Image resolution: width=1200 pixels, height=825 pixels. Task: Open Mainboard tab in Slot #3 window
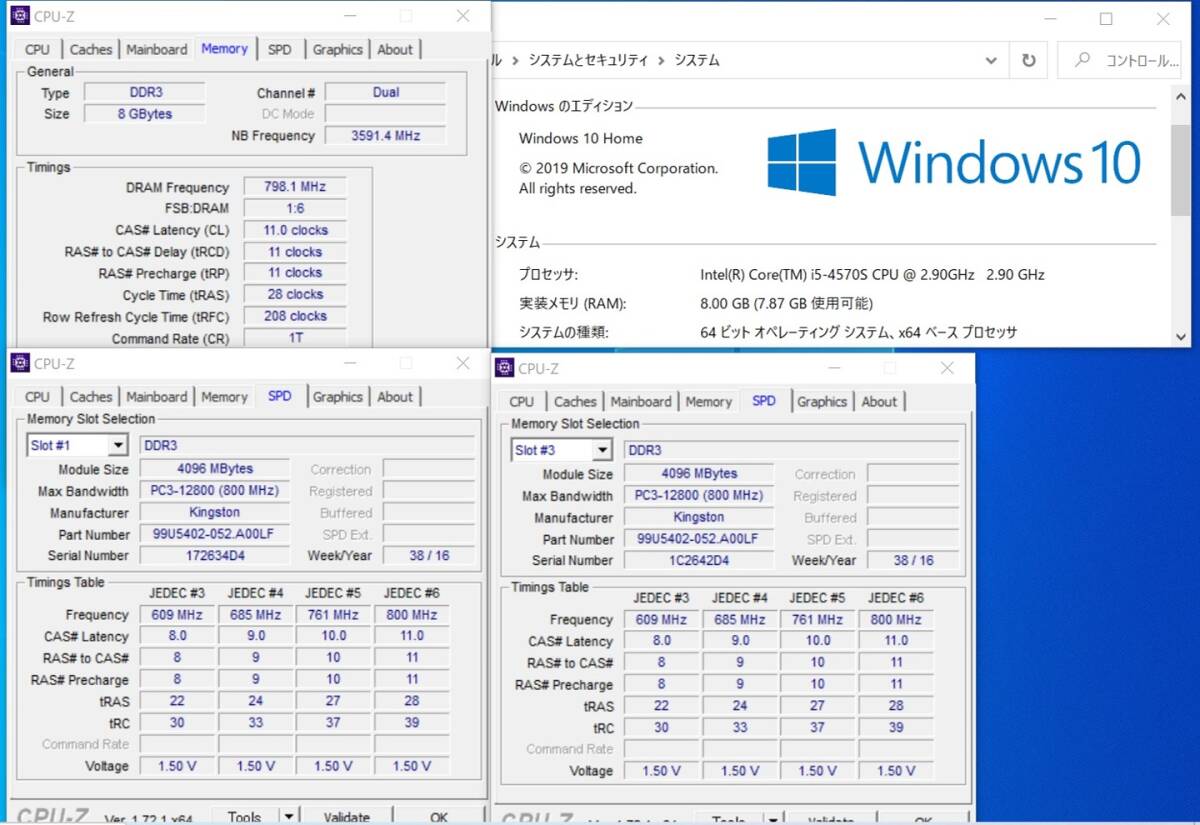(641, 402)
